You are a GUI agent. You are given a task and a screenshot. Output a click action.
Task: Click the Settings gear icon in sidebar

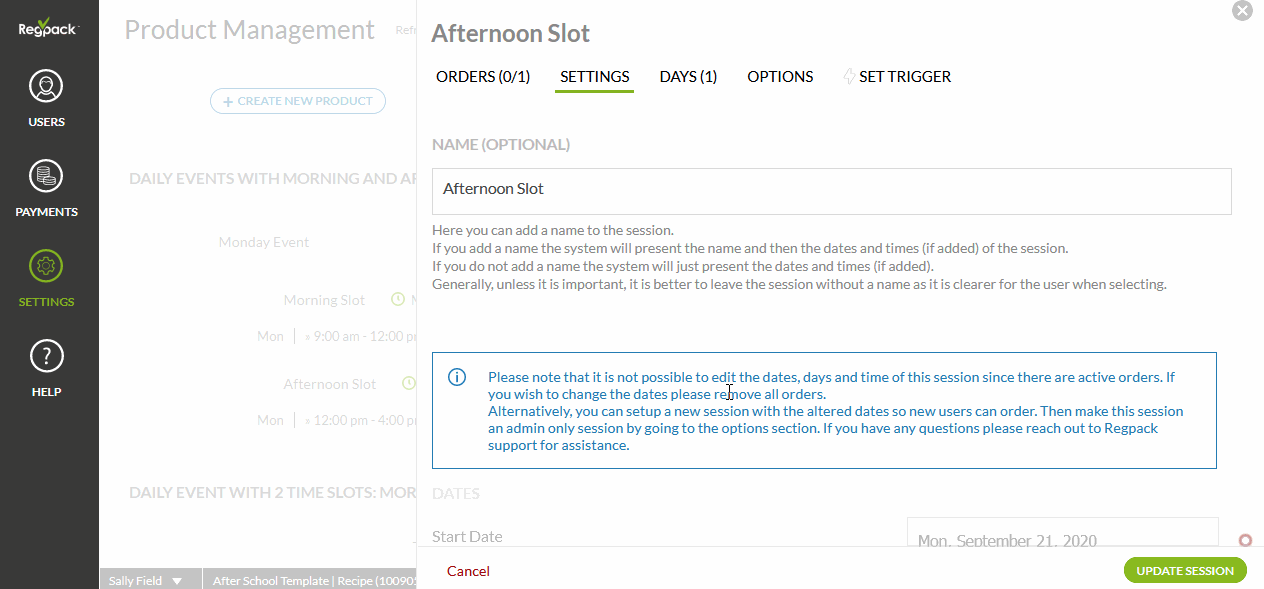coord(47,267)
